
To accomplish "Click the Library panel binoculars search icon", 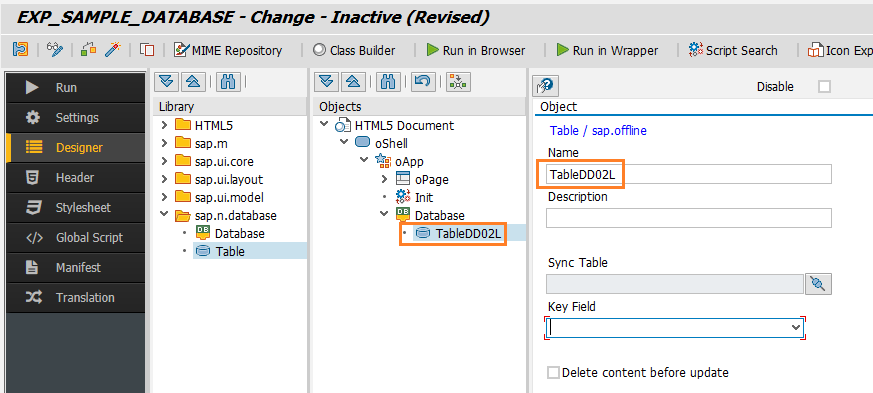I will [x=228, y=82].
